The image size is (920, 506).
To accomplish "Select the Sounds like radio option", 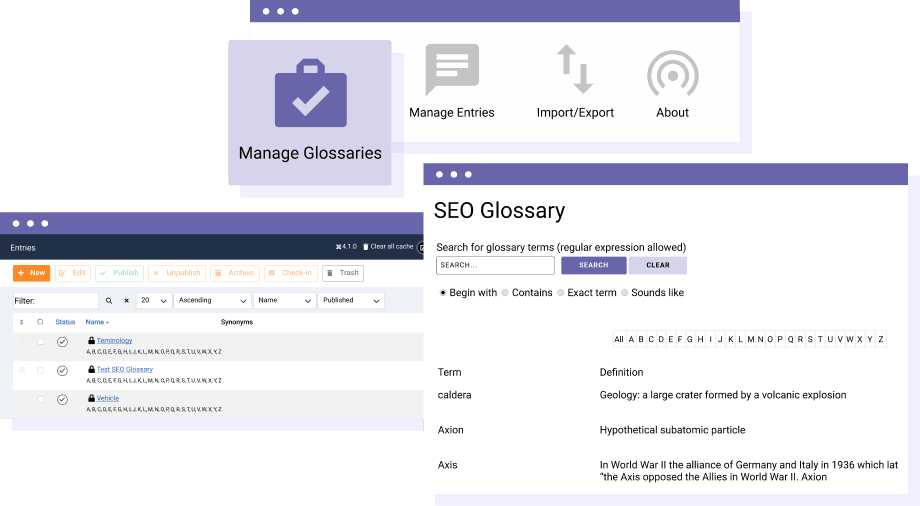I will tap(625, 293).
